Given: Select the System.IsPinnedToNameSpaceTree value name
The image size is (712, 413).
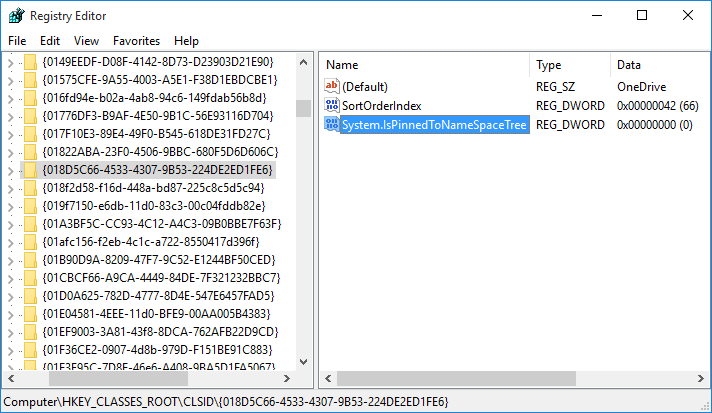Looking at the screenshot, I should point(434,125).
